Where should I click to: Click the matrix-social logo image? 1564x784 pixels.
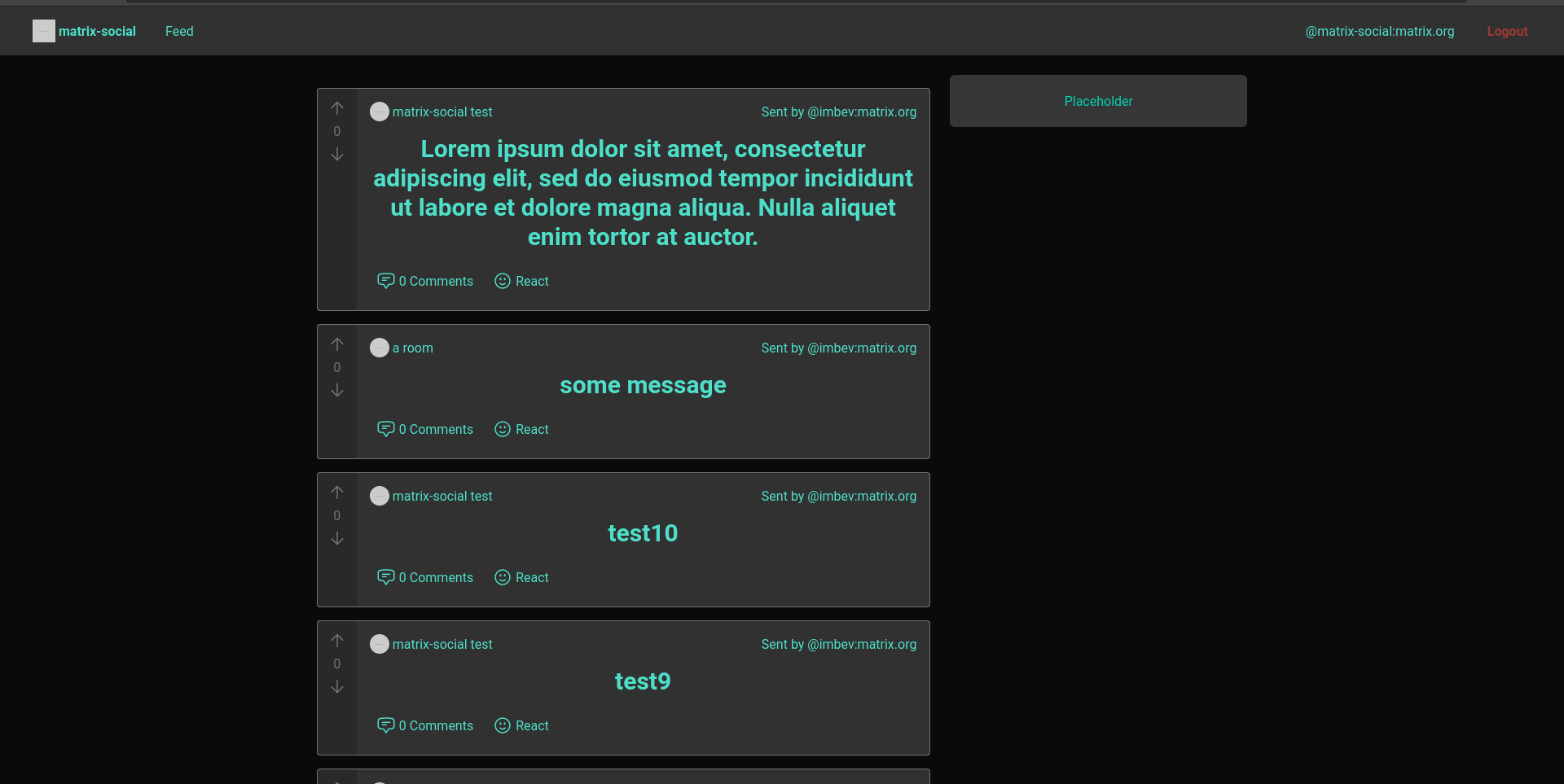pyautogui.click(x=44, y=31)
